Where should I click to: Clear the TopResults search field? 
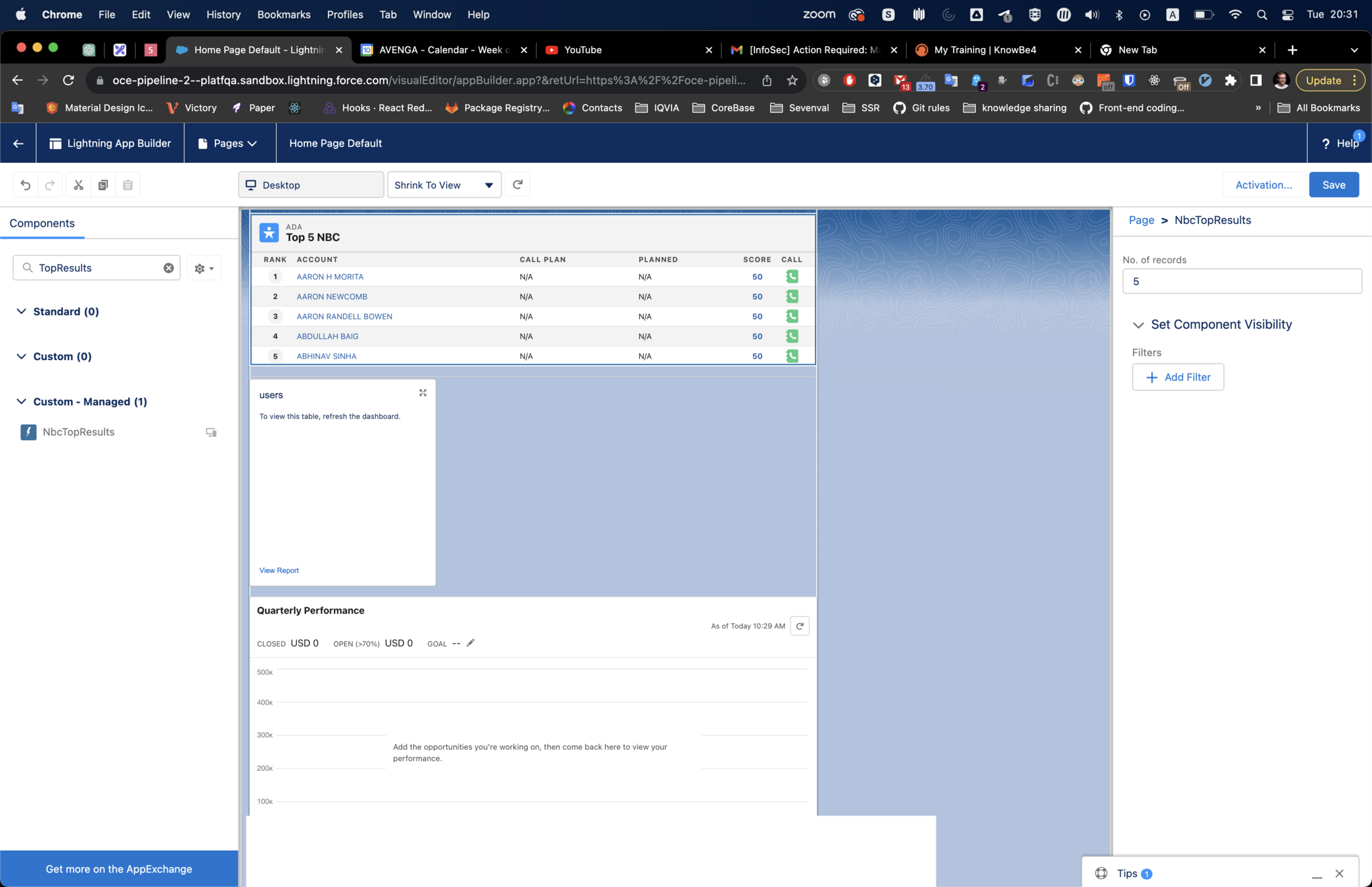(168, 268)
